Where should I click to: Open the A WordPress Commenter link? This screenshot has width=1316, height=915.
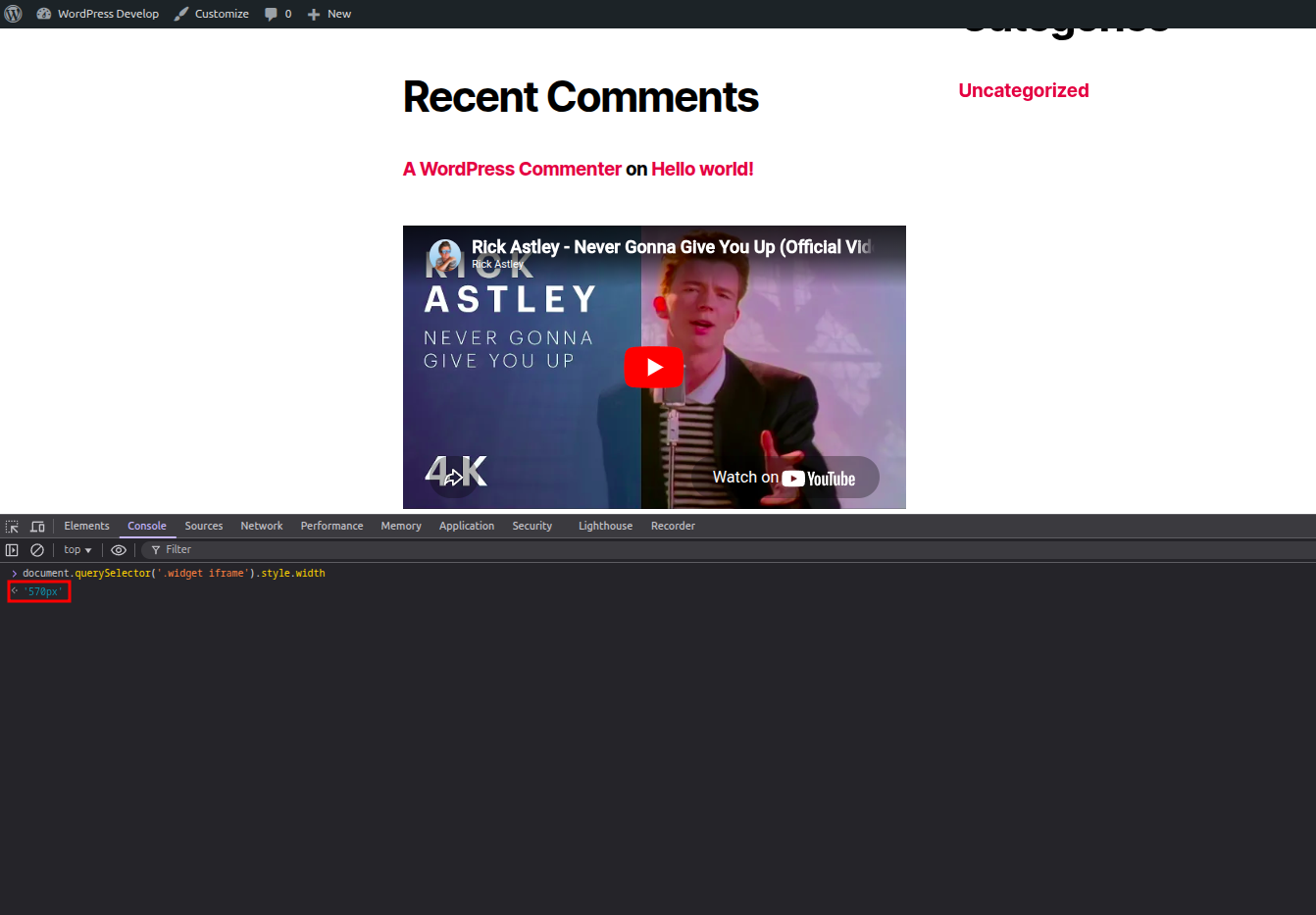pos(512,169)
